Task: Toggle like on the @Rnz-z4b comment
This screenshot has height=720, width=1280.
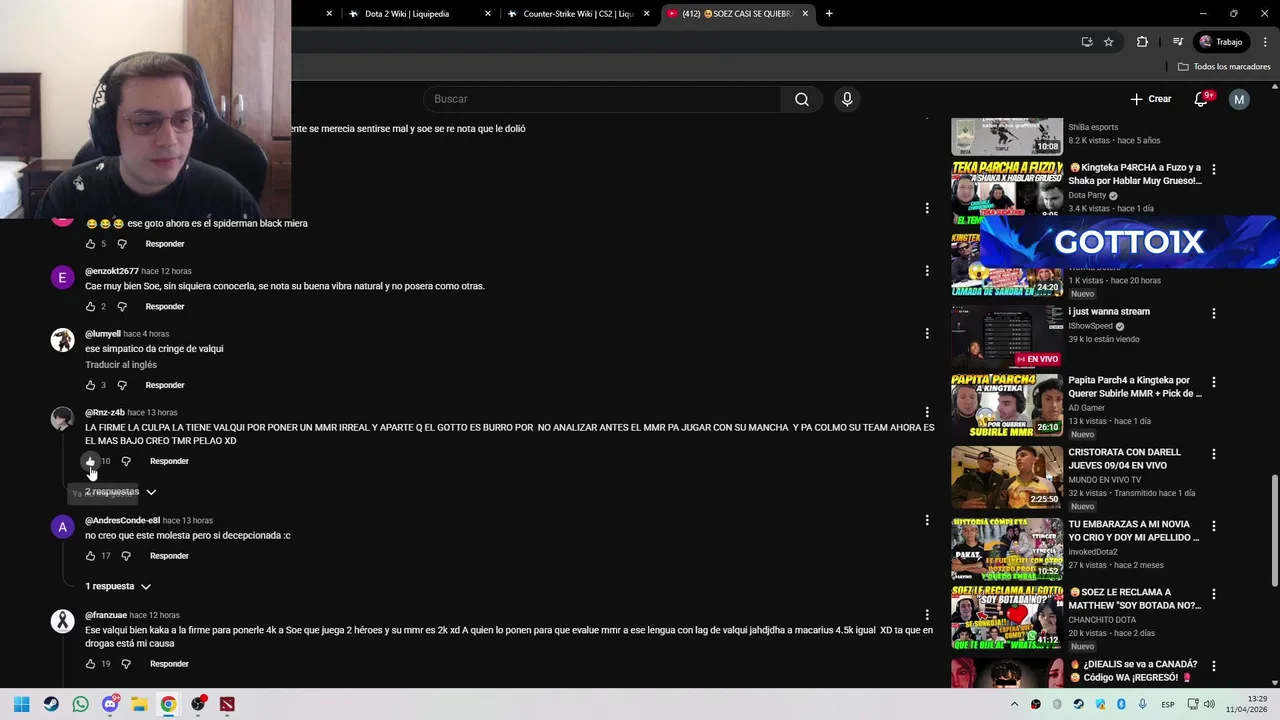Action: pyautogui.click(x=90, y=461)
